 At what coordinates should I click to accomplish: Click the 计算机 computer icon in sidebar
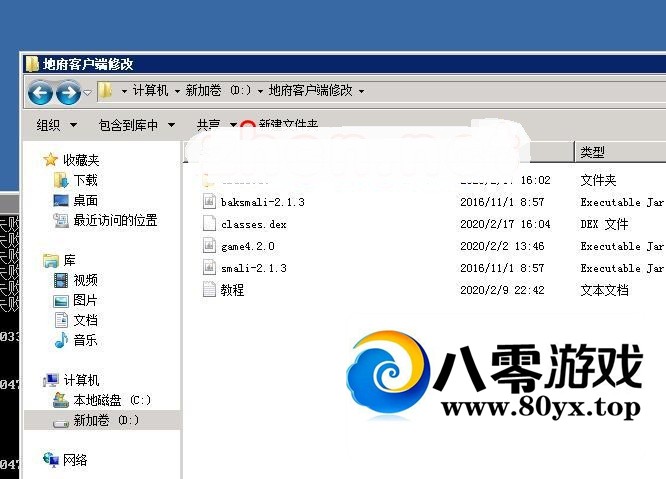[51, 380]
